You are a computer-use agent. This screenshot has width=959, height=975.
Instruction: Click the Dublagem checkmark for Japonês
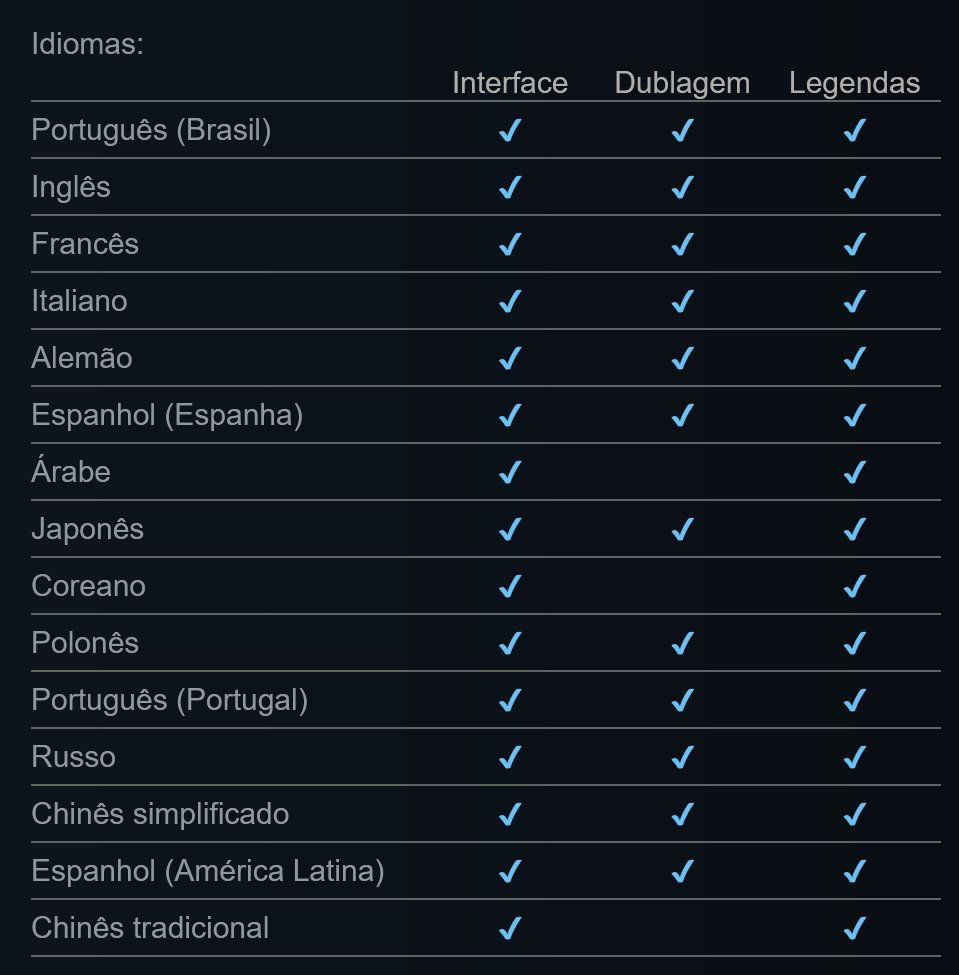pyautogui.click(x=682, y=530)
